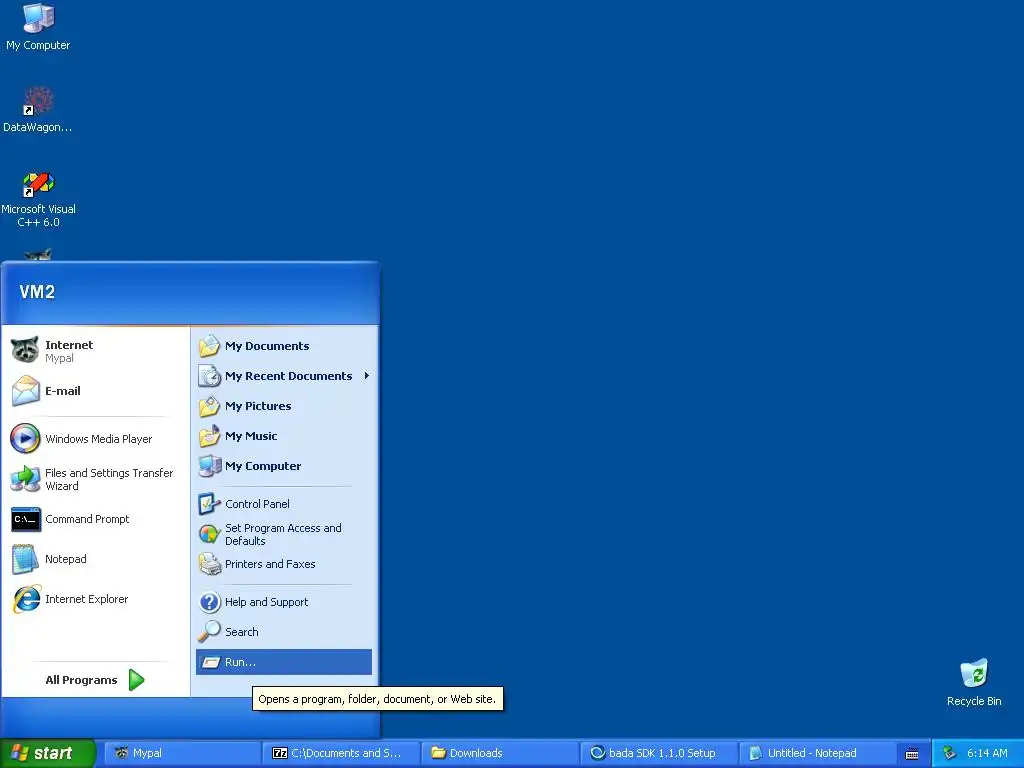Select the Recycle Bin desktop icon
This screenshot has width=1024, height=768.
coord(974,682)
